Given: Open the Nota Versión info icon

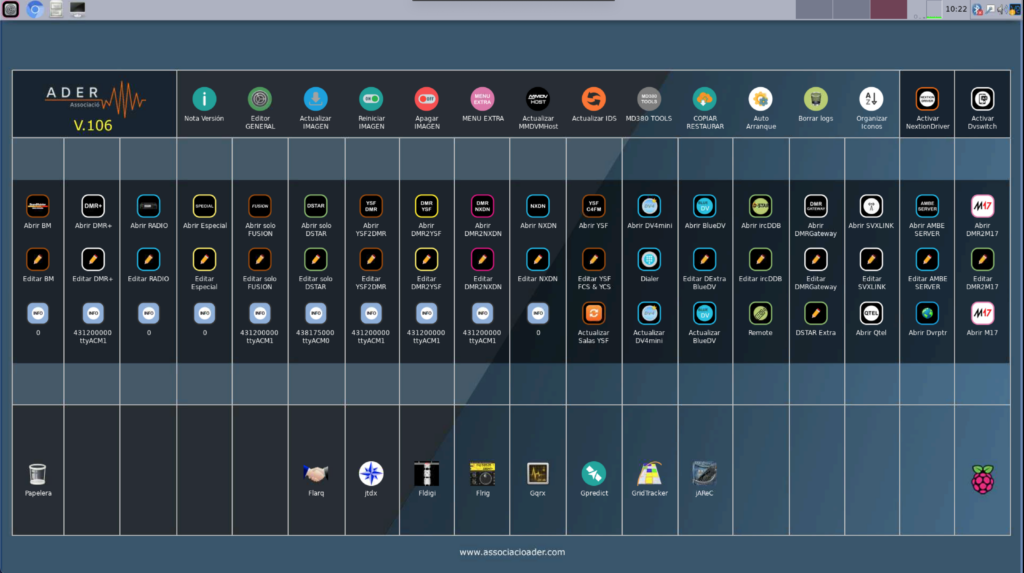Looking at the screenshot, I should (x=204, y=99).
